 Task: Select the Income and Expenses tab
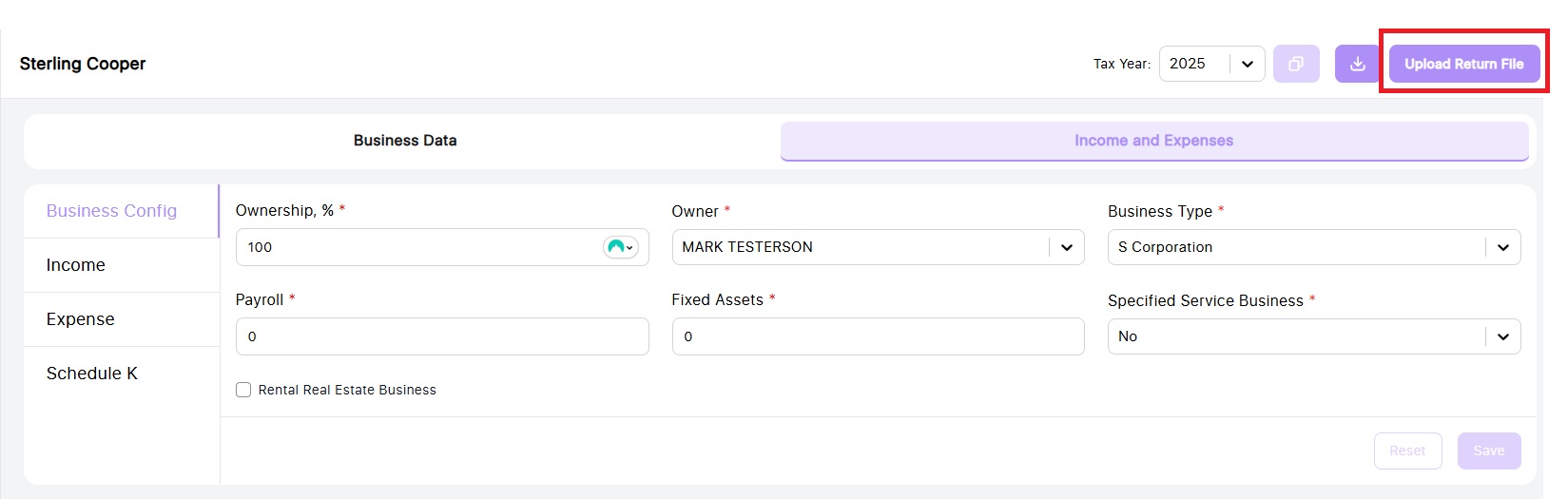coord(1153,141)
